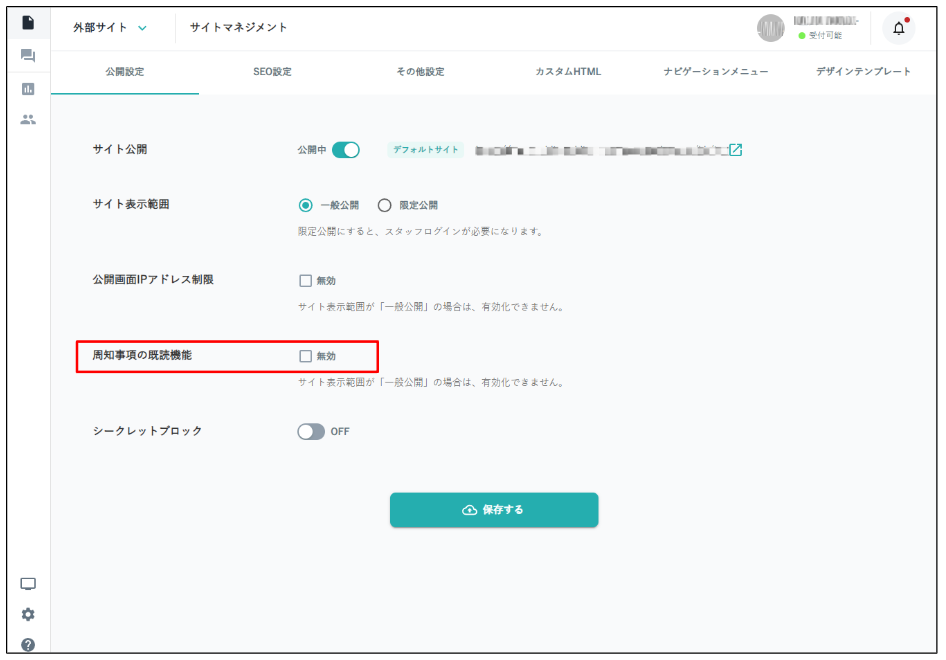The width and height of the screenshot is (946, 660).
Task: Toggle the サイト公開 switch
Action: click(x=345, y=150)
